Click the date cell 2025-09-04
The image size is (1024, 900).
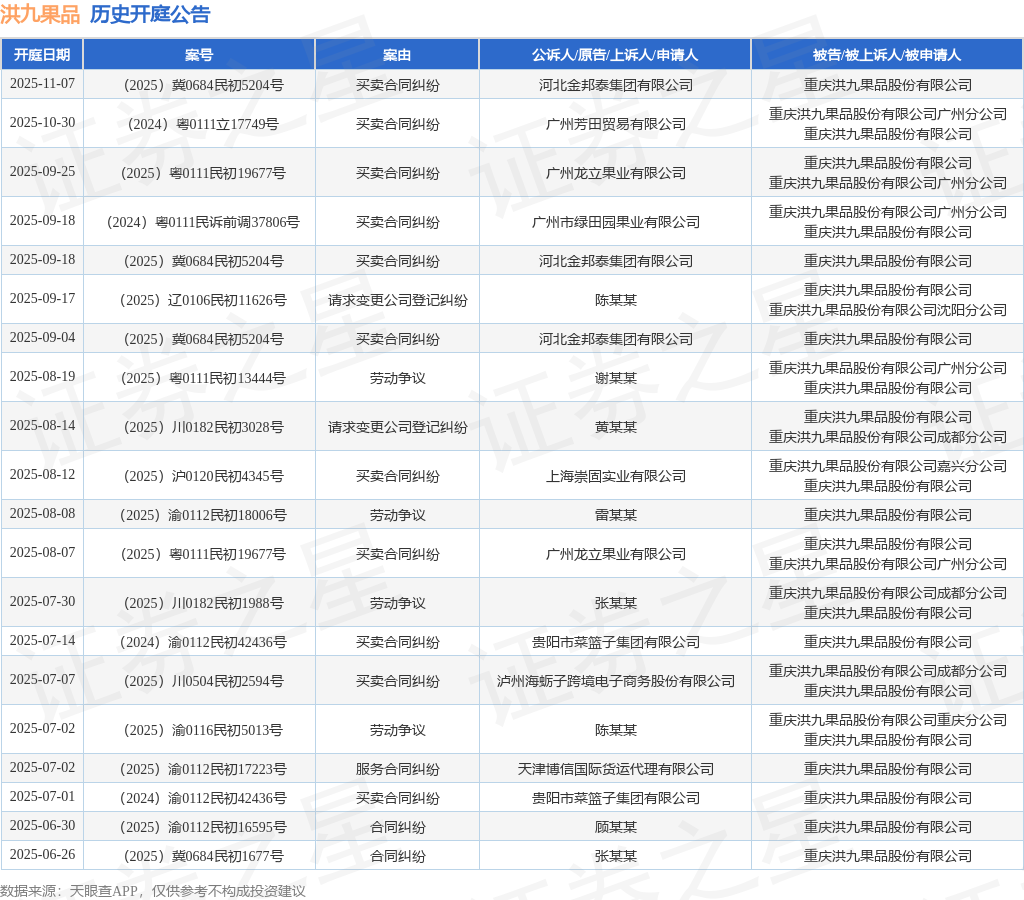(42, 338)
